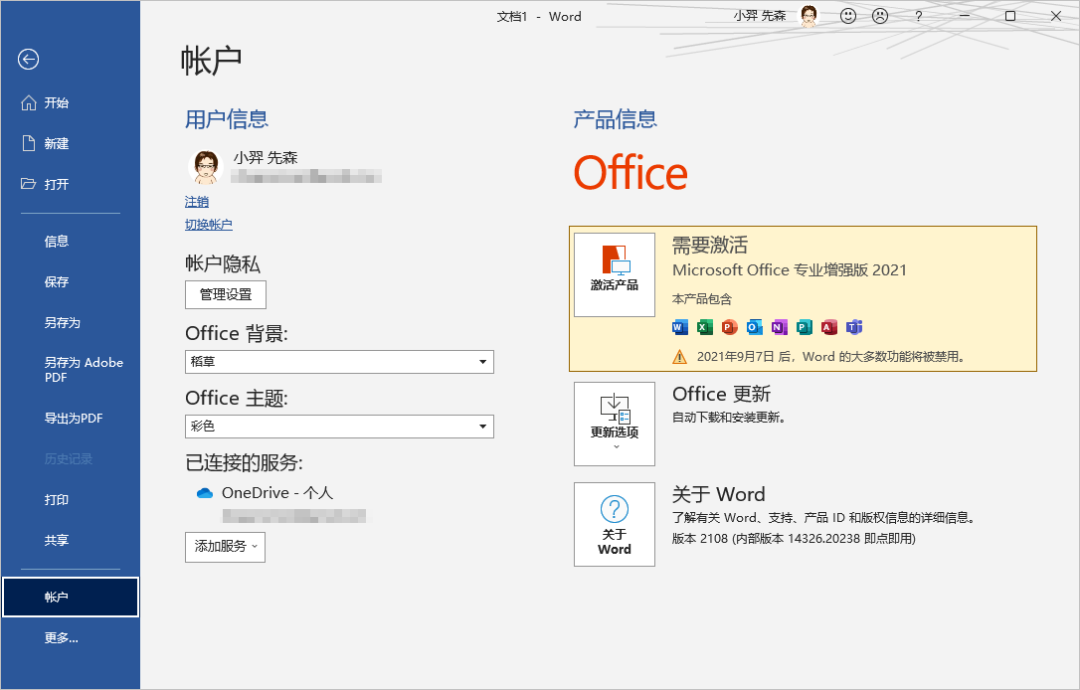Click the OneDrive cloud icon
The image size is (1080, 690).
[x=205, y=493]
